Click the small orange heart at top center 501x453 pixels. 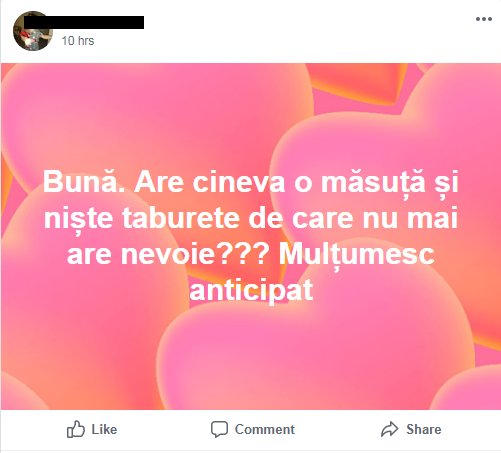[x=357, y=82]
